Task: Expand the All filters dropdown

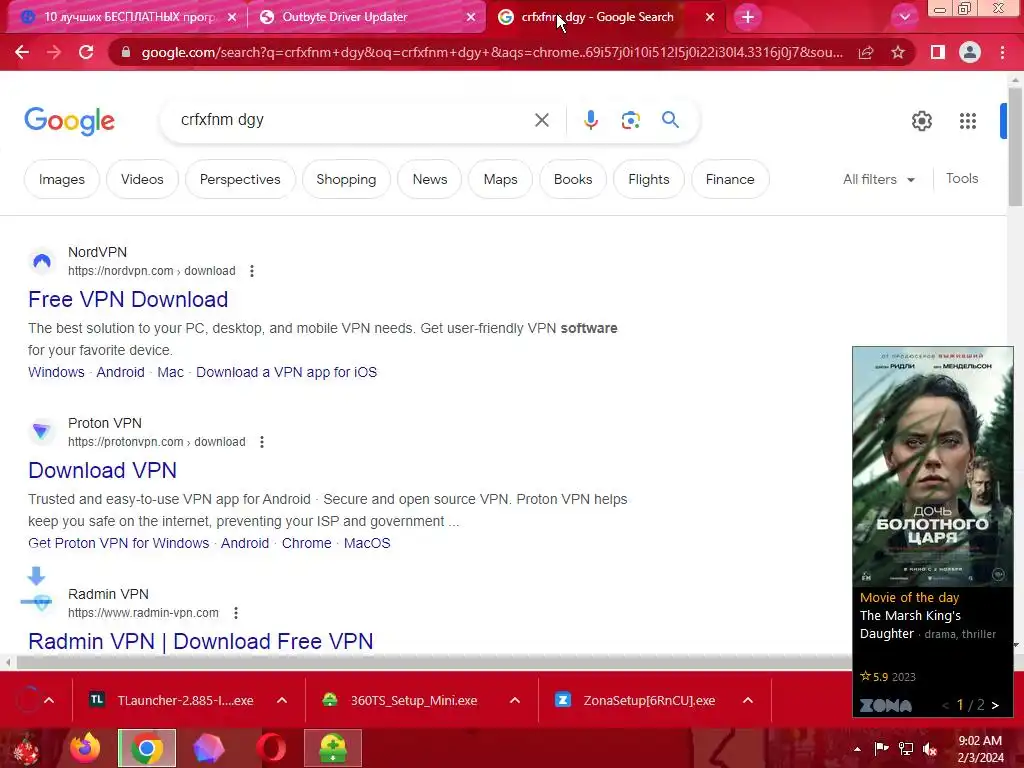Action: [x=878, y=179]
